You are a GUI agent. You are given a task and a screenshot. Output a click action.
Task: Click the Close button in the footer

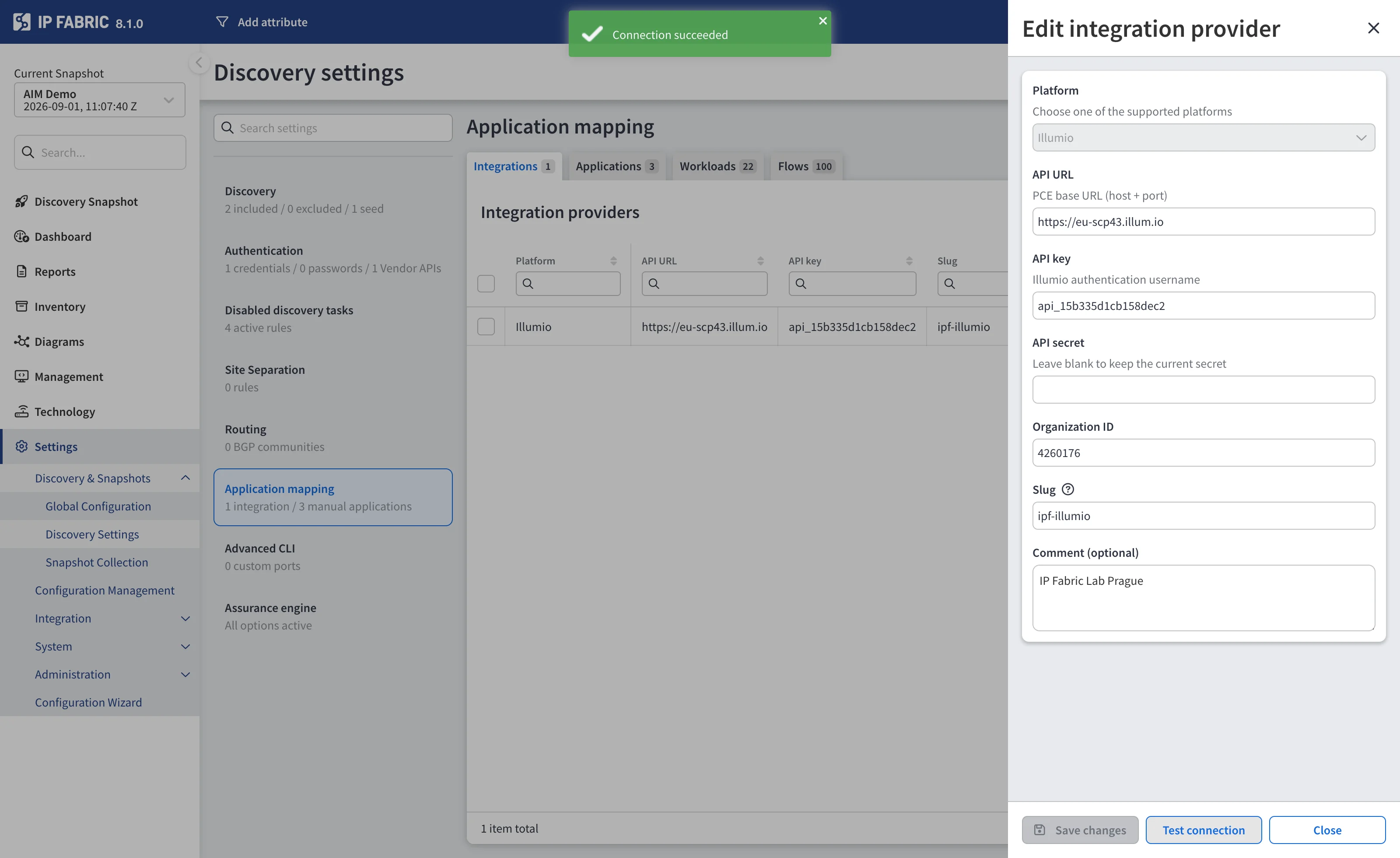click(x=1326, y=830)
